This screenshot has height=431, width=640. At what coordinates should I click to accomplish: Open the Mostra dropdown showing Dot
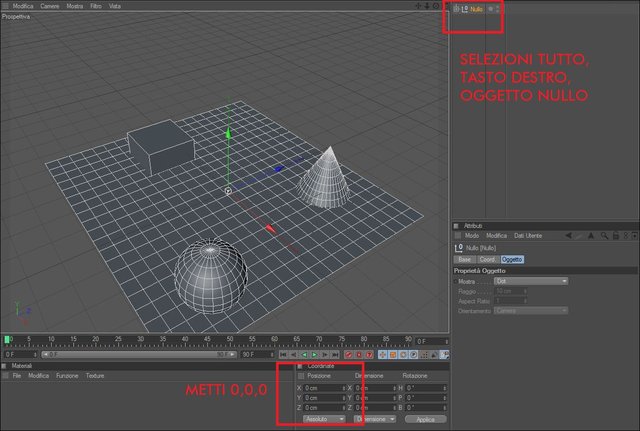pyautogui.click(x=531, y=281)
